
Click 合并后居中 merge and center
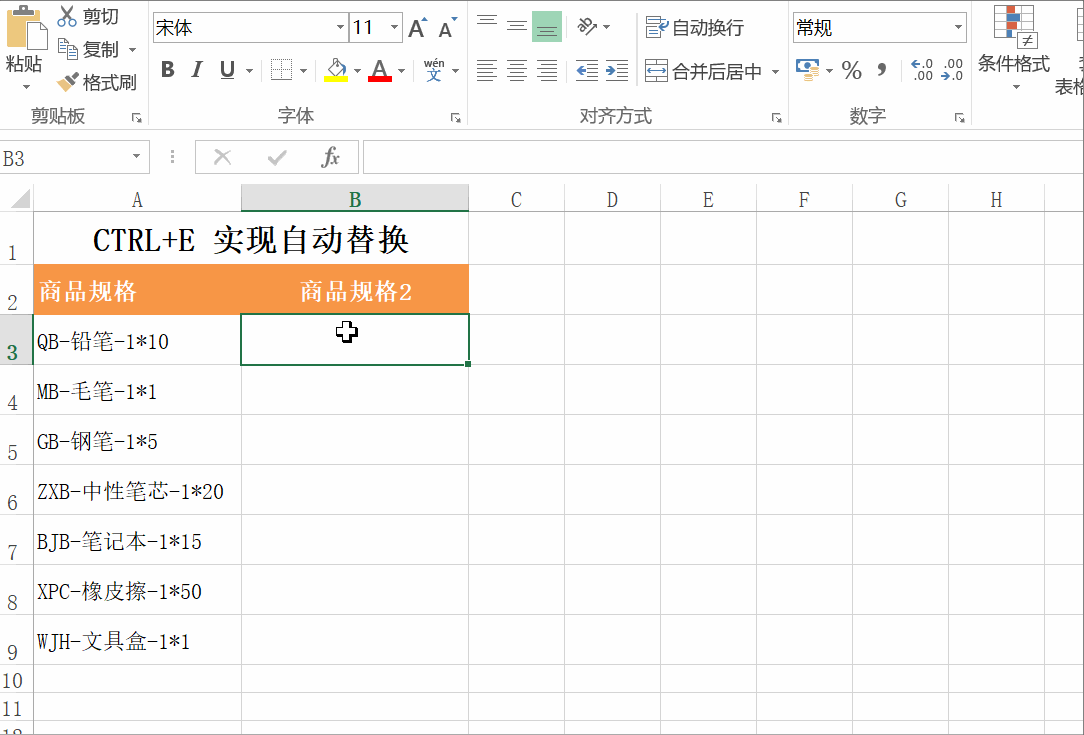pyautogui.click(x=703, y=71)
